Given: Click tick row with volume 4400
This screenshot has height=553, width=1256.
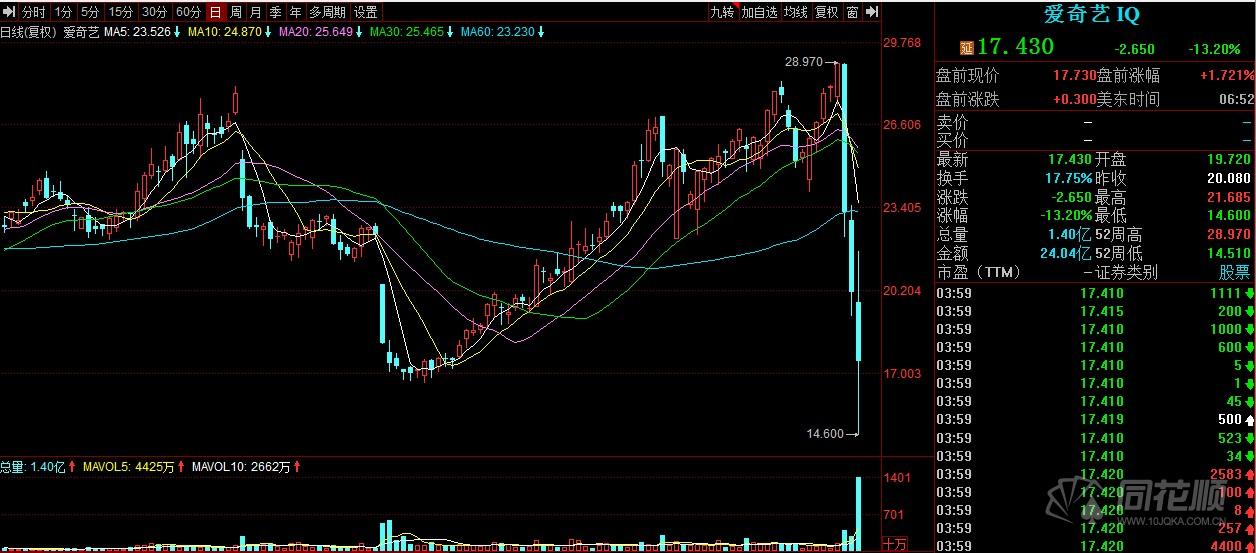Looking at the screenshot, I should (x=1095, y=546).
